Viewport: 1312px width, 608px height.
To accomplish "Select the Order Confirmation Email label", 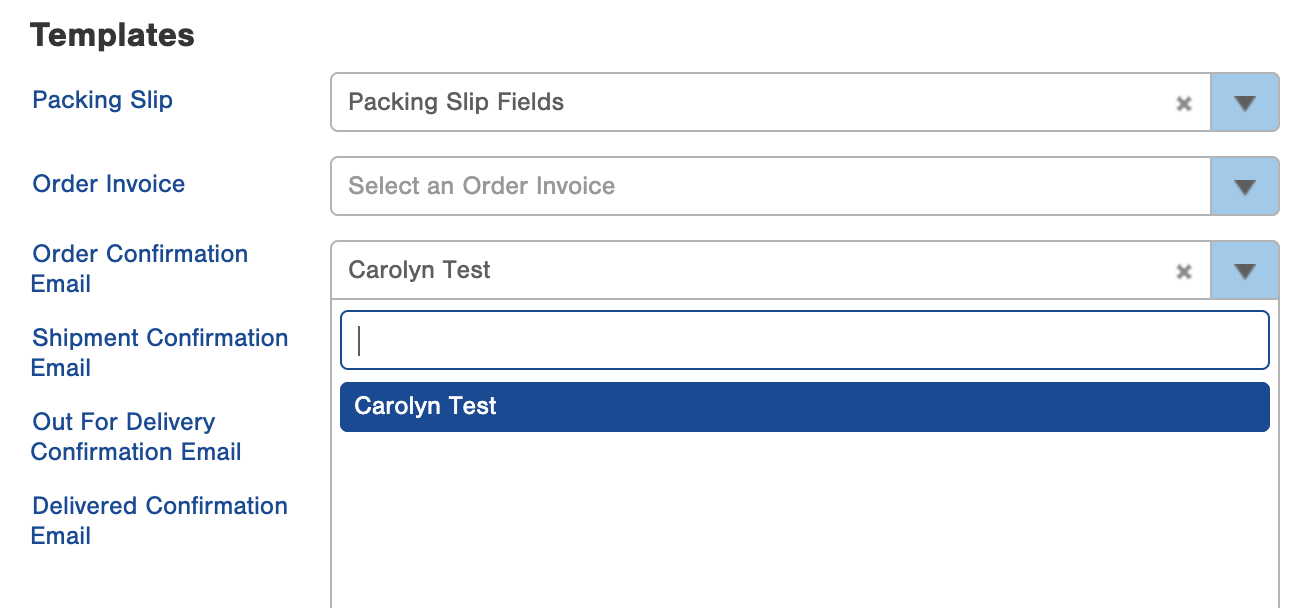I will (139, 268).
